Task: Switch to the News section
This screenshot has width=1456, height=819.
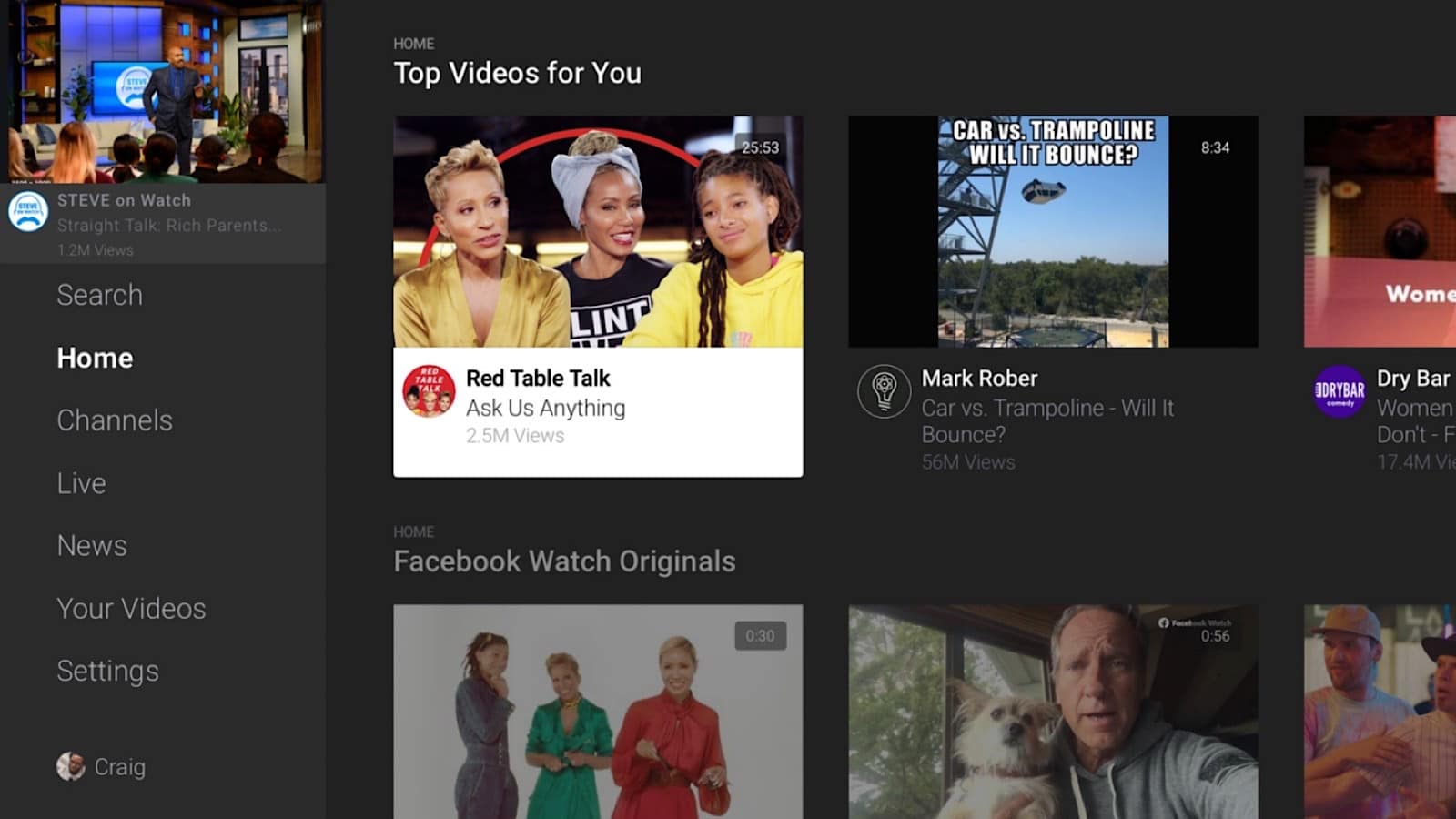Action: pos(92,545)
